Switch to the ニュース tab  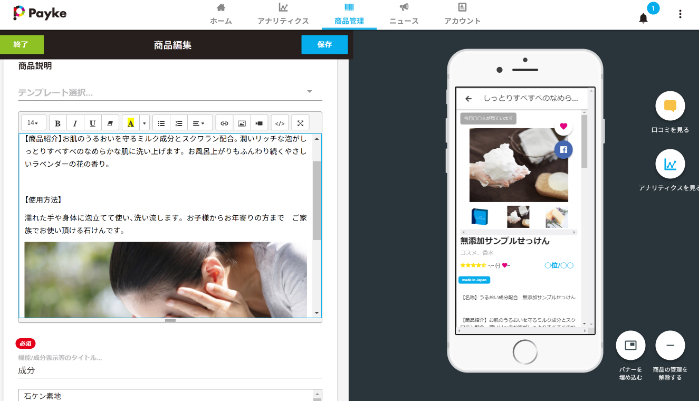(x=404, y=13)
